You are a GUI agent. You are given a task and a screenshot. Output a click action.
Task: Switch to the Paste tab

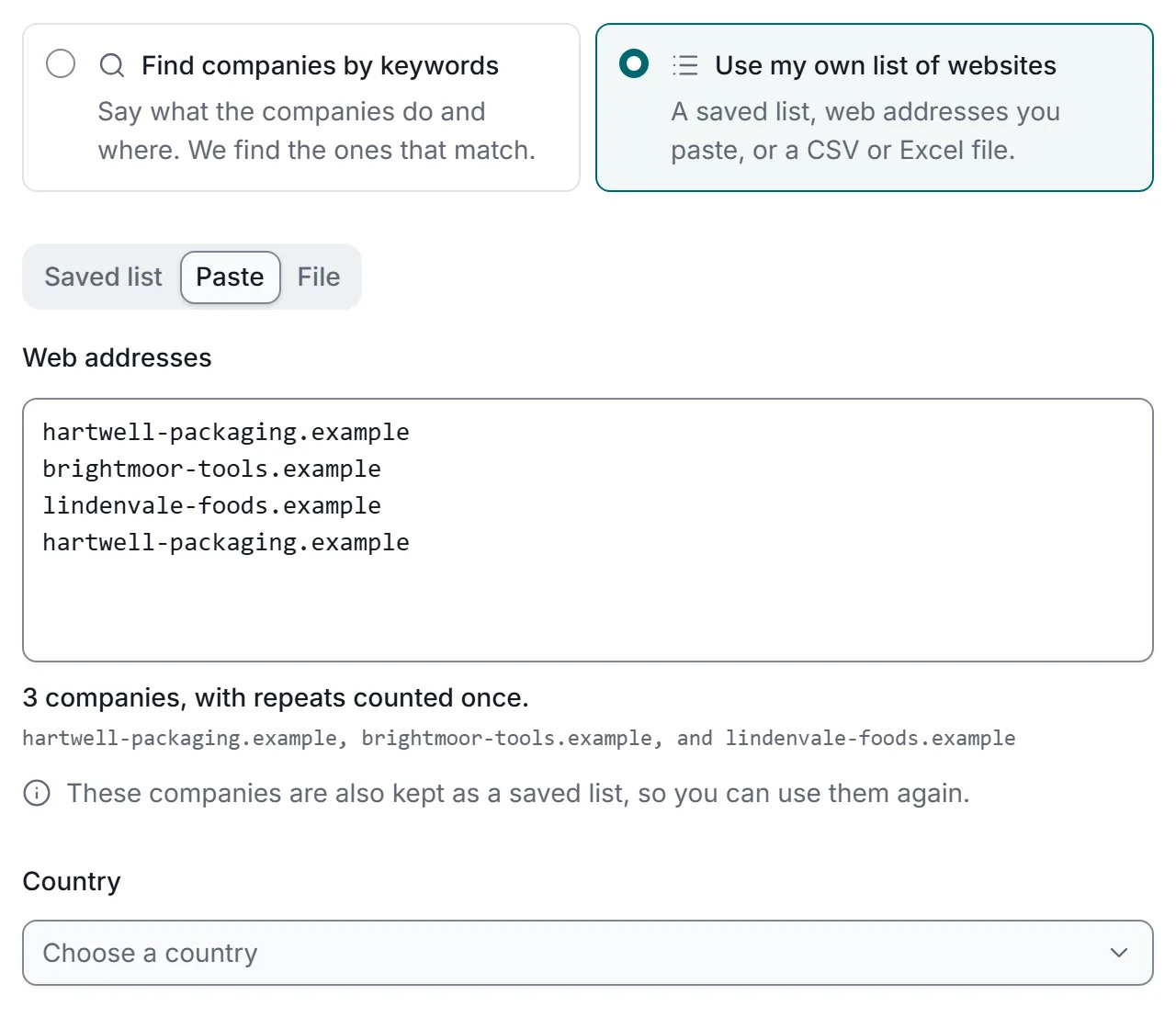(x=231, y=277)
